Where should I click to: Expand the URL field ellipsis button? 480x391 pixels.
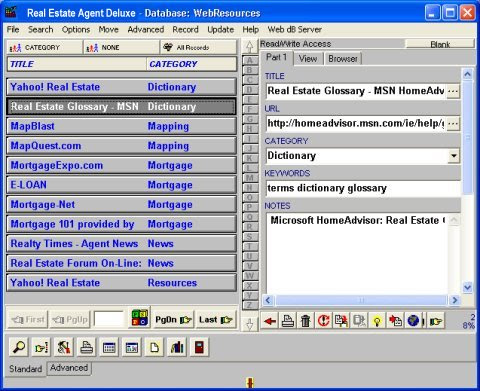tap(453, 124)
